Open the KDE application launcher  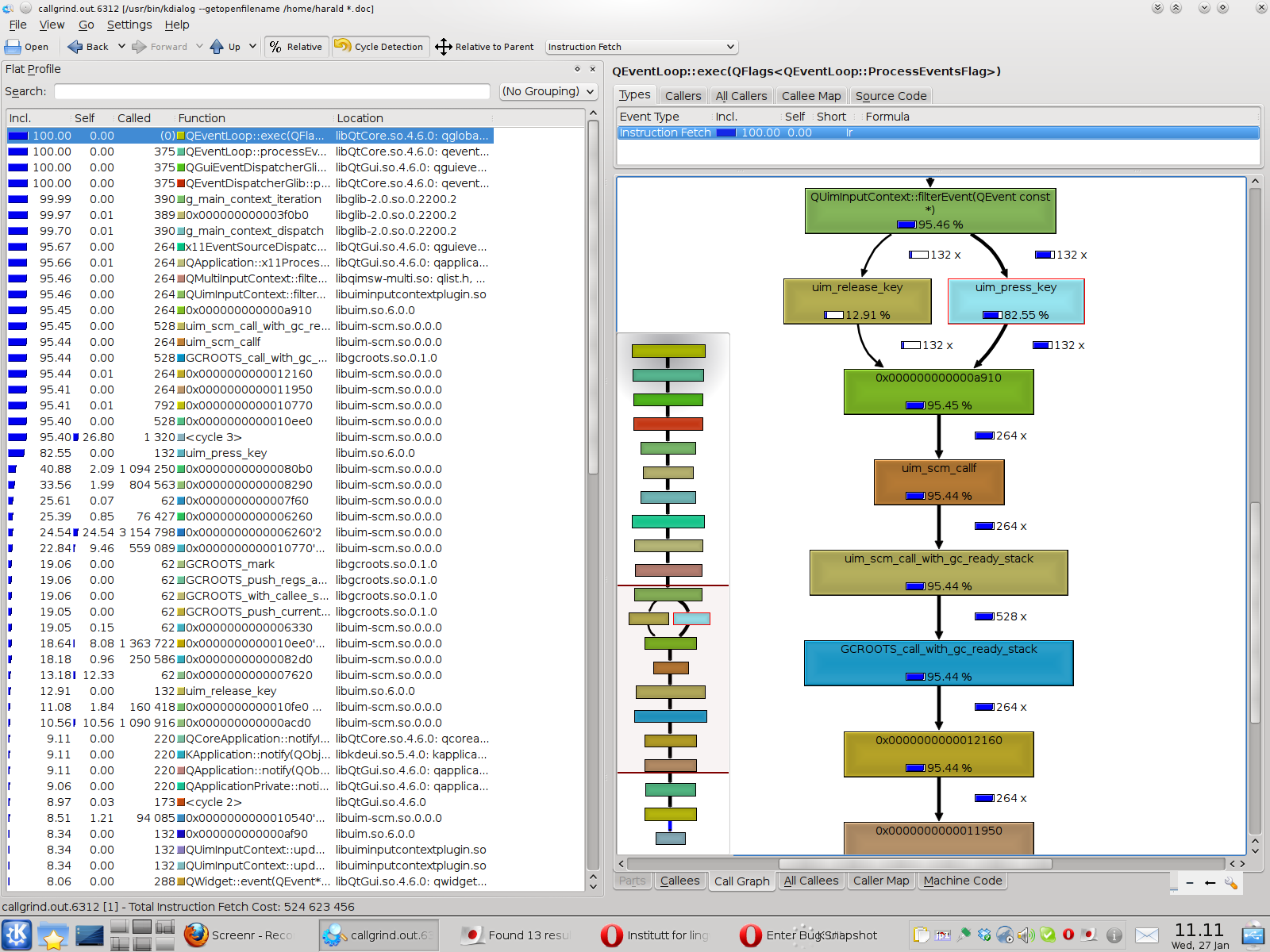tap(17, 935)
